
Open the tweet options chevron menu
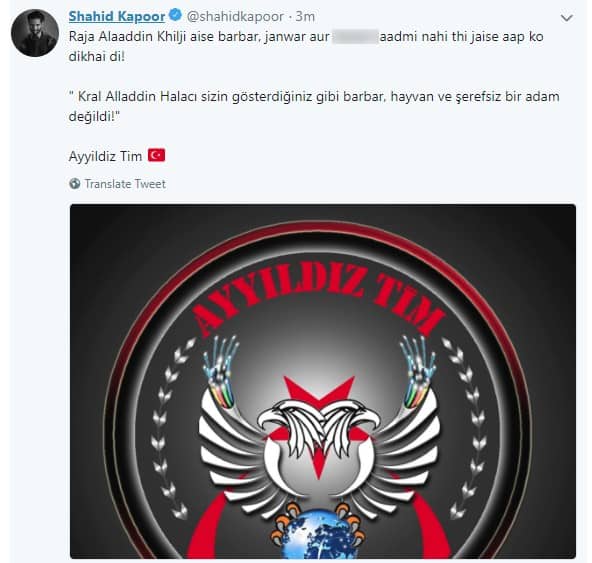click(x=567, y=18)
